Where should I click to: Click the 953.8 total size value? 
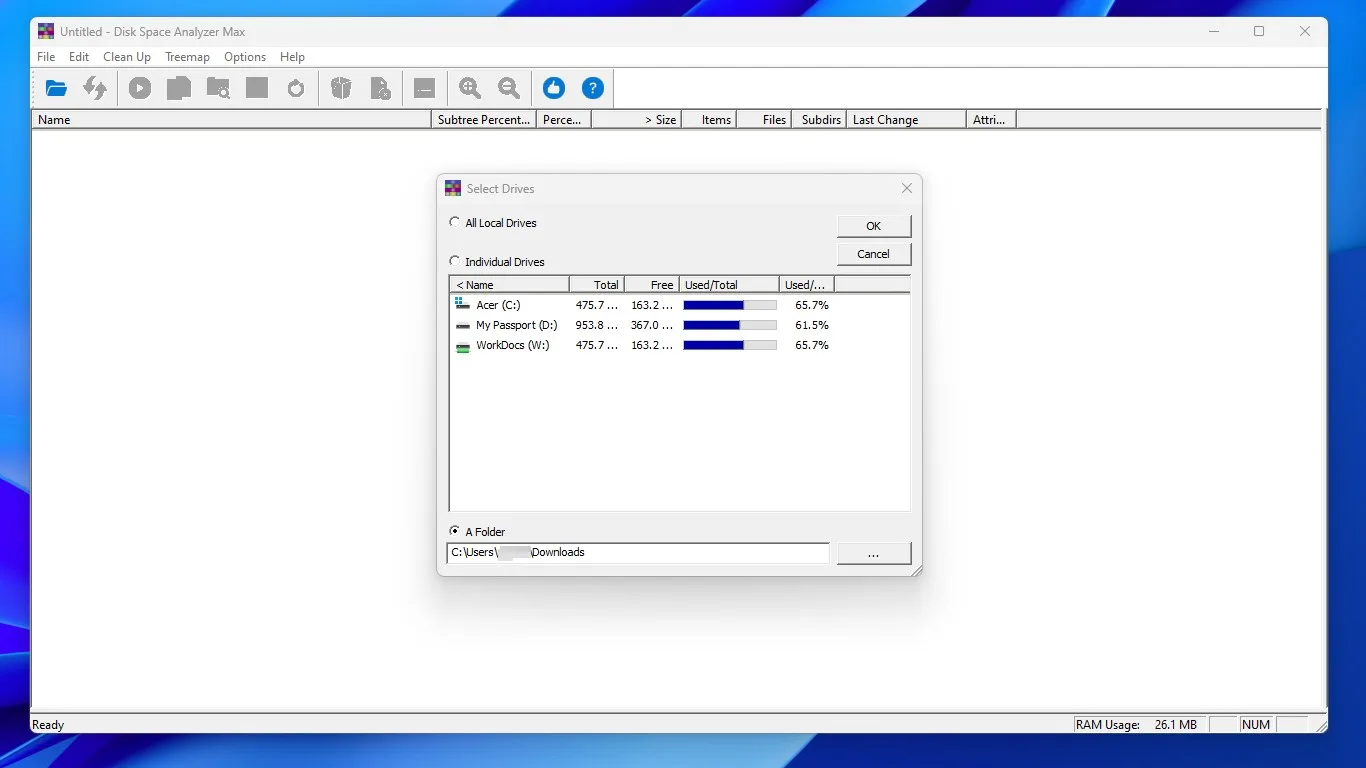(596, 325)
